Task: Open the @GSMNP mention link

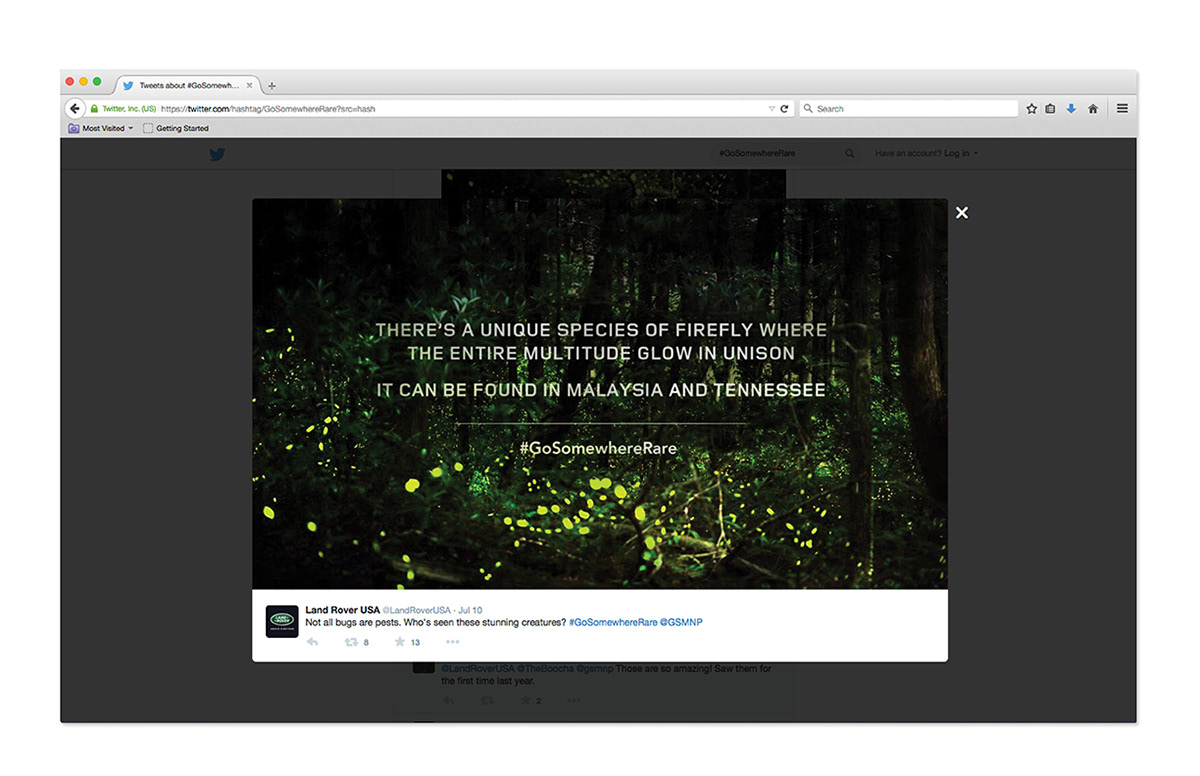Action: point(681,622)
